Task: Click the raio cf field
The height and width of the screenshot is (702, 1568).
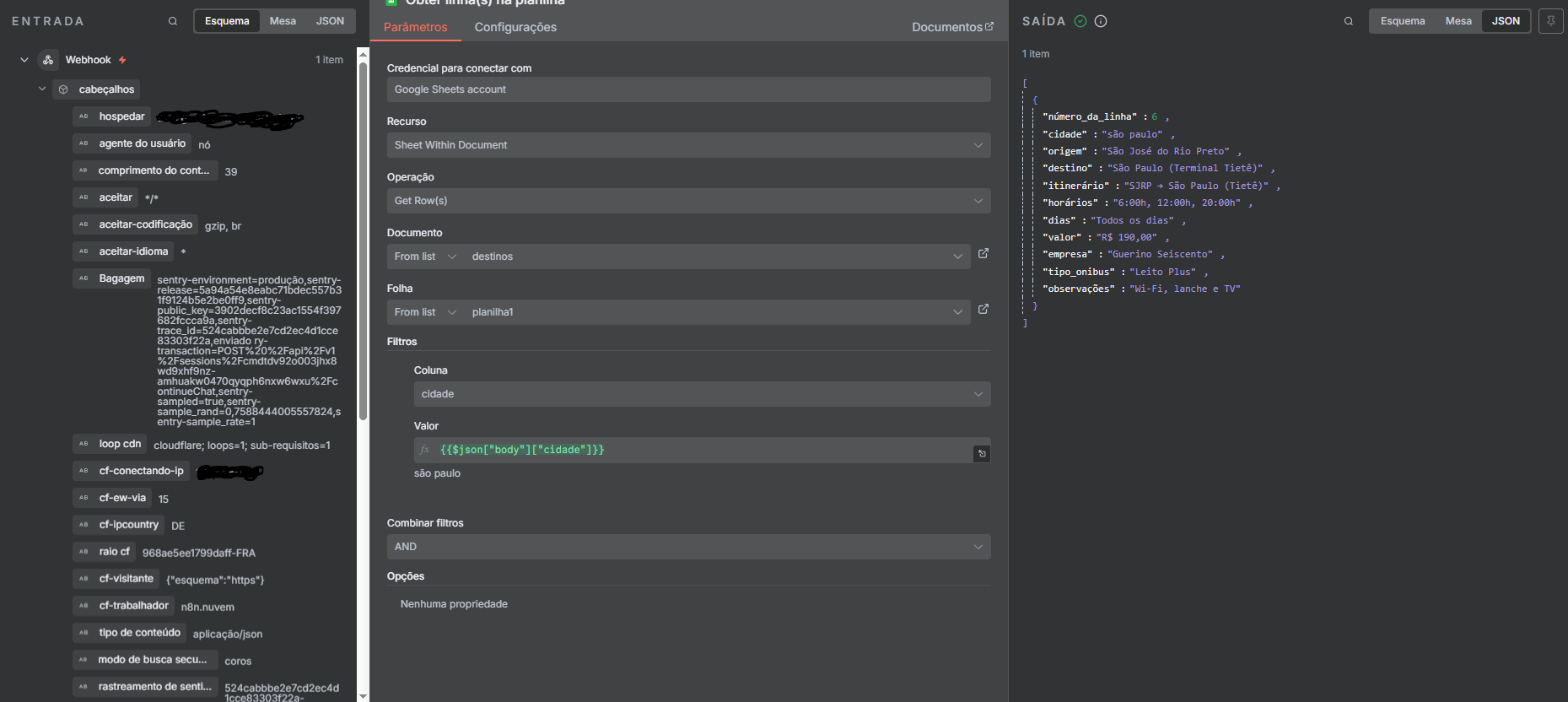Action: tap(104, 552)
